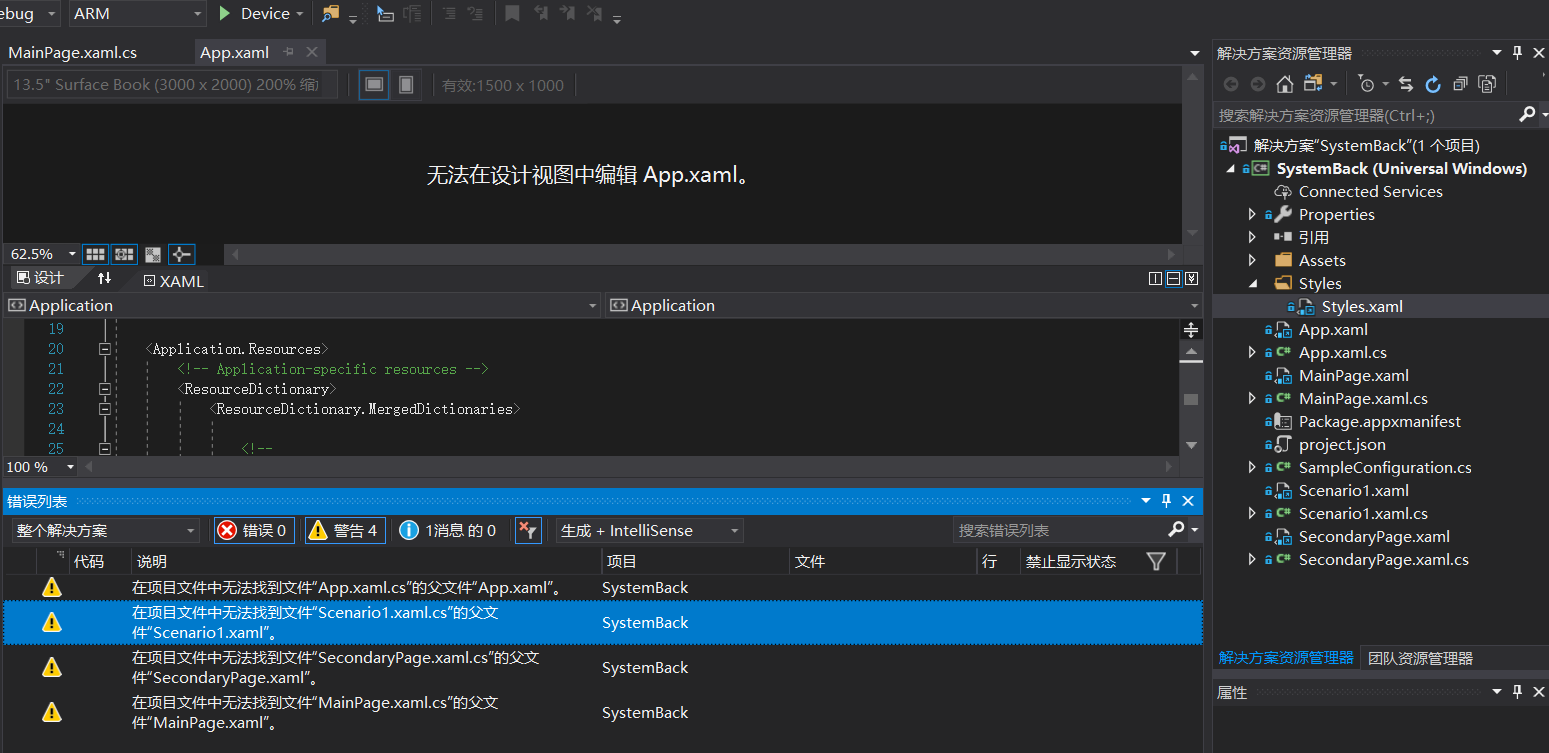
Task: Toggle snap to gridlines button
Action: (x=124, y=254)
